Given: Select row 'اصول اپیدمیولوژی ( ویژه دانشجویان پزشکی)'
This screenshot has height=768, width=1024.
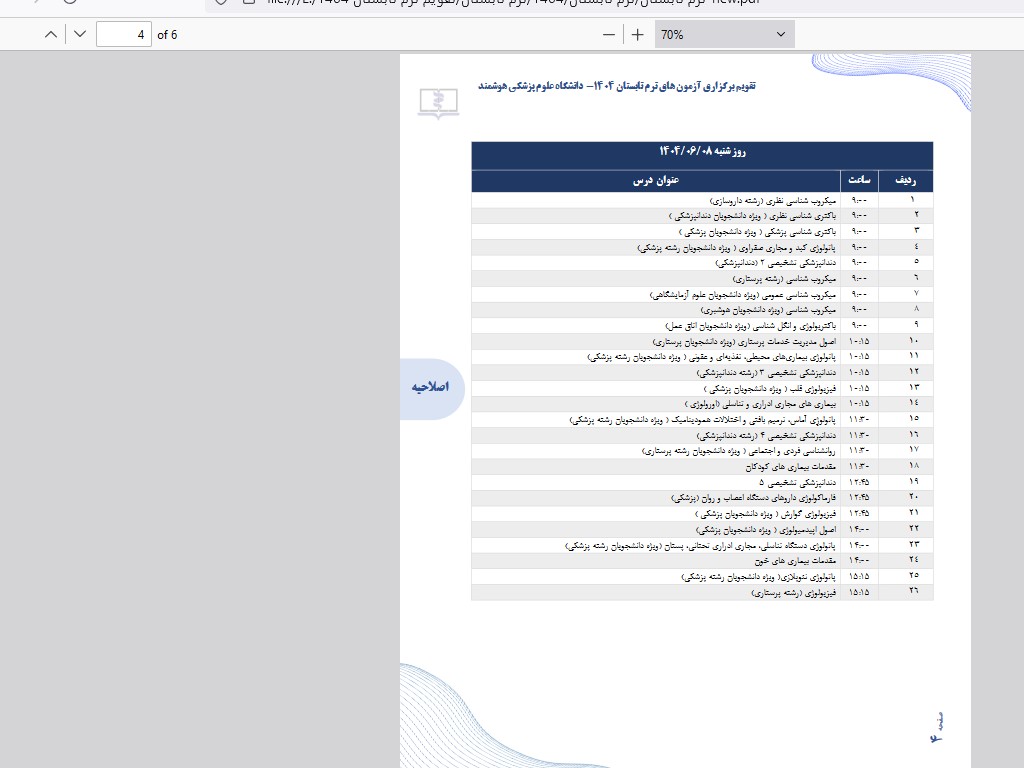Looking at the screenshot, I should [x=702, y=529].
